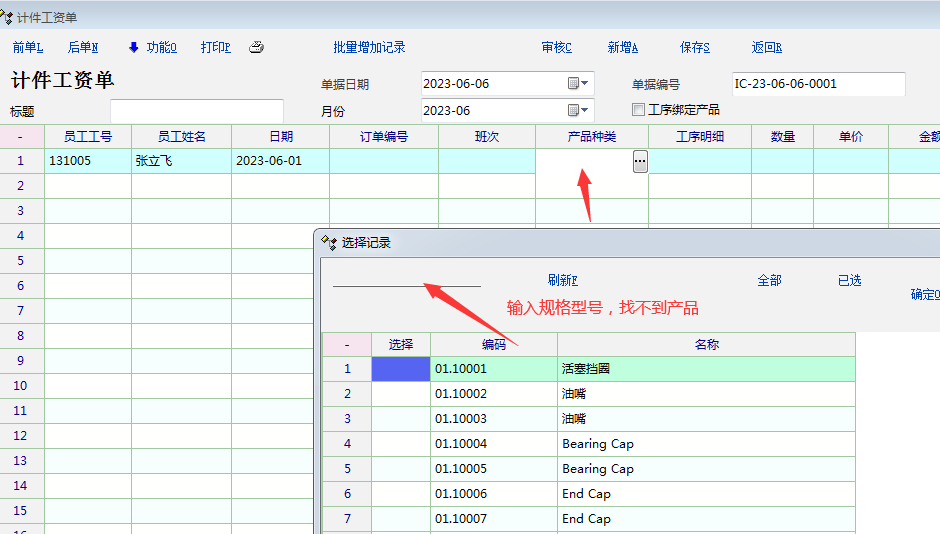The width and height of the screenshot is (940, 534).
Task: Go to previous record with 前单
Action: click(28, 47)
